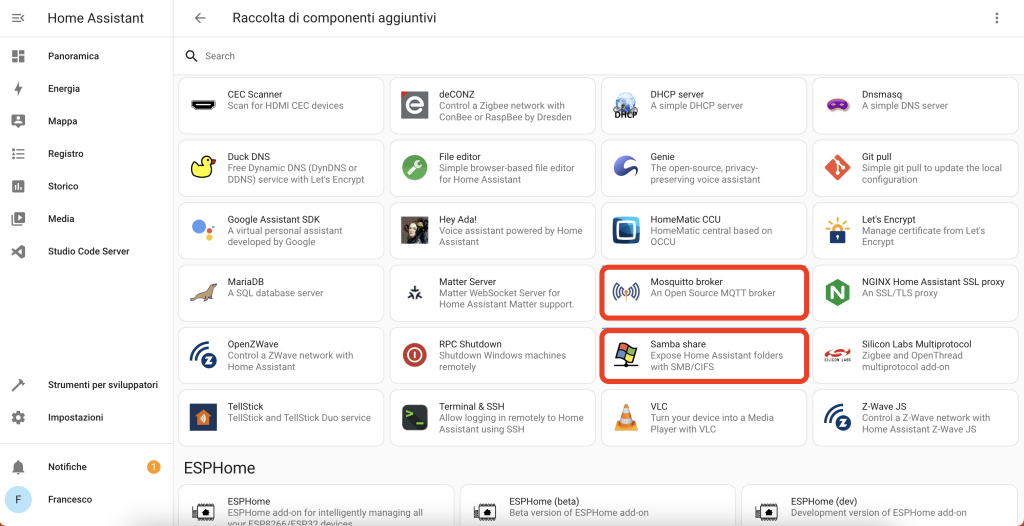1024x526 pixels.
Task: Collapse the sidebar with the menu icon
Action: click(18, 18)
